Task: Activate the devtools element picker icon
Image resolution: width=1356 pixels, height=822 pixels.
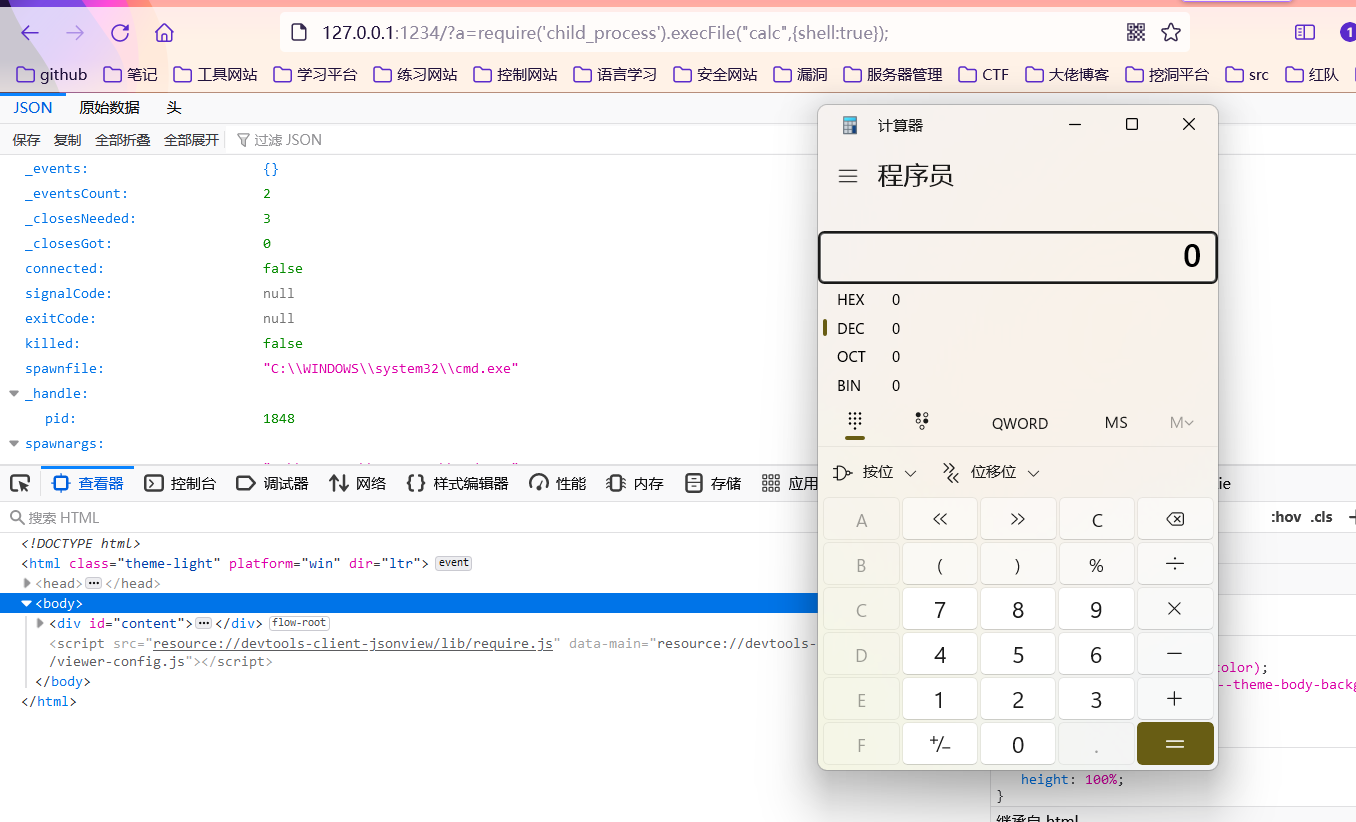Action: tap(20, 484)
